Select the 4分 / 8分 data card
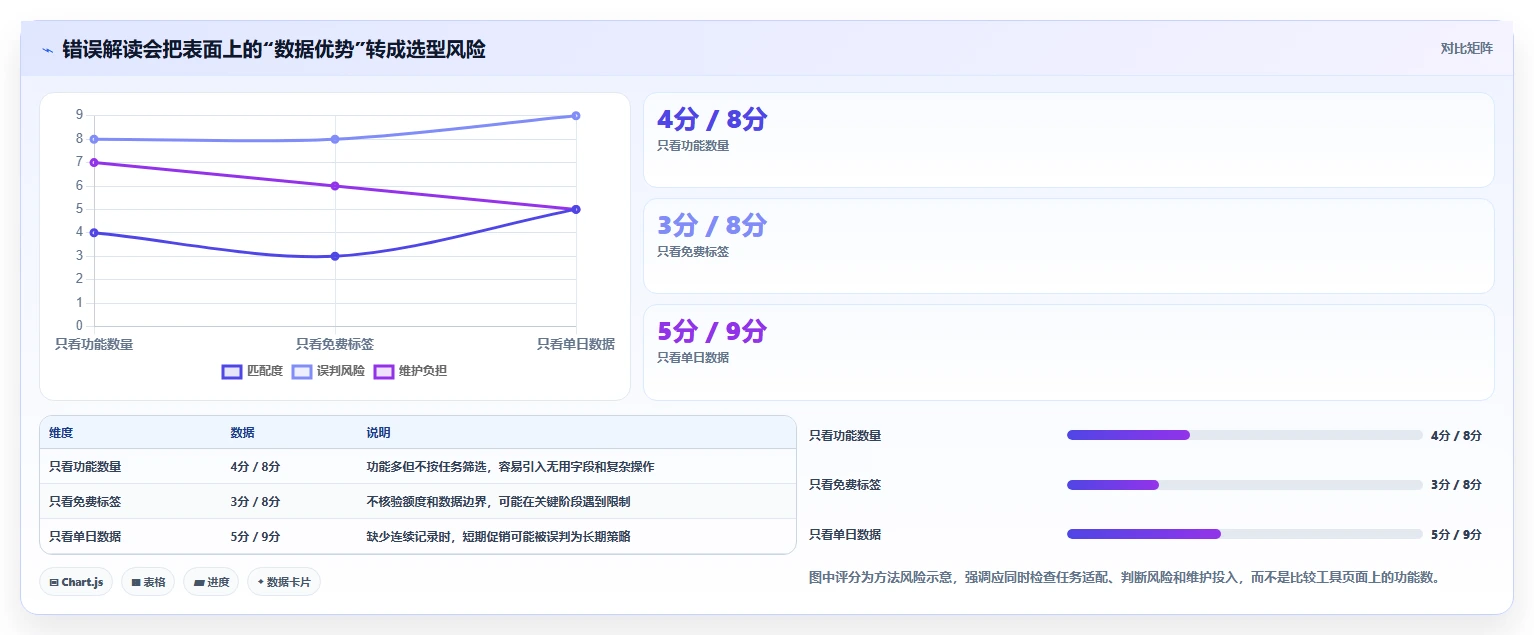Screen dimensions: 1534x635 (1068, 140)
